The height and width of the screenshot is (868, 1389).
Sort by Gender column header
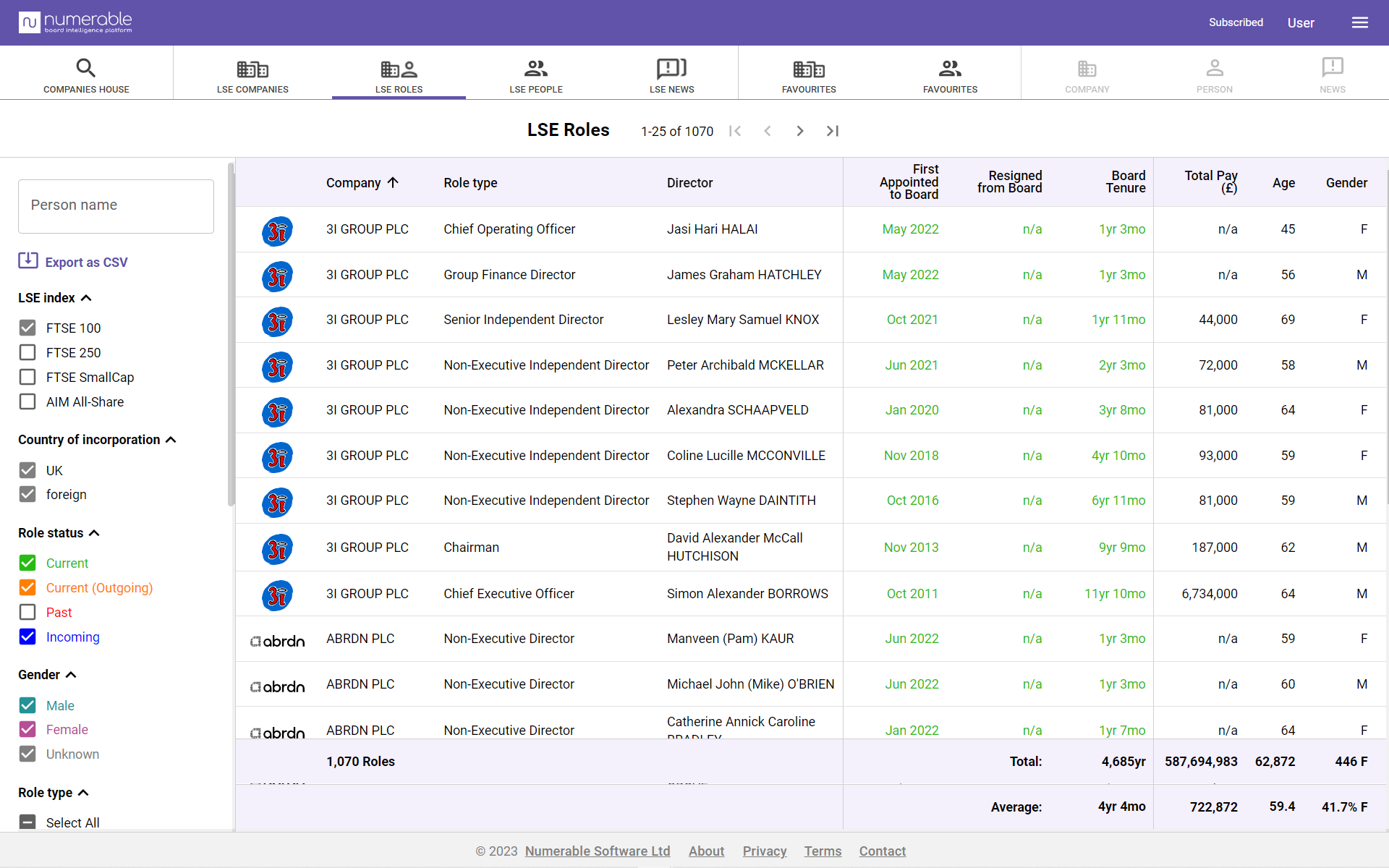[x=1346, y=183]
